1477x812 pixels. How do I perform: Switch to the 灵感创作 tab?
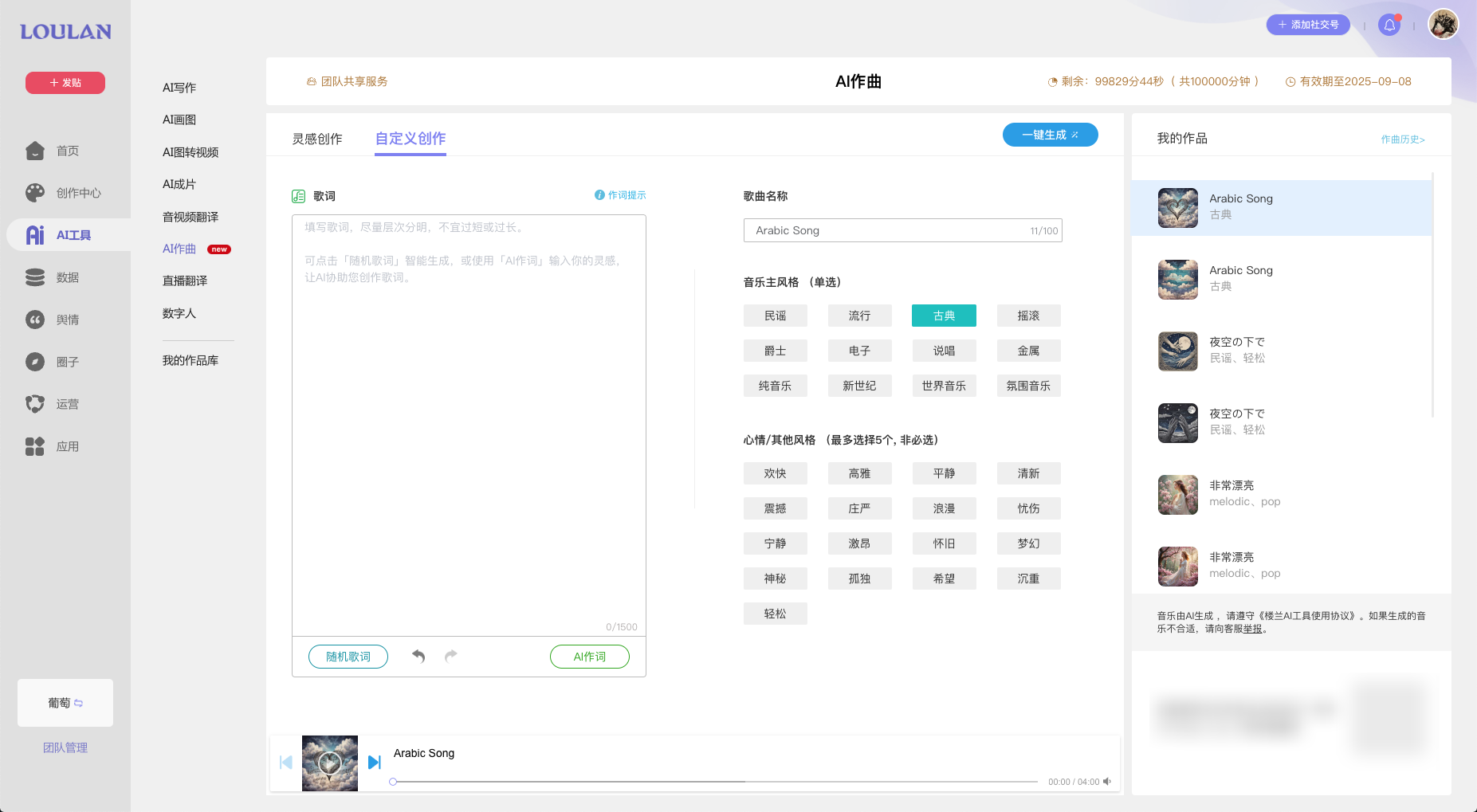click(317, 139)
